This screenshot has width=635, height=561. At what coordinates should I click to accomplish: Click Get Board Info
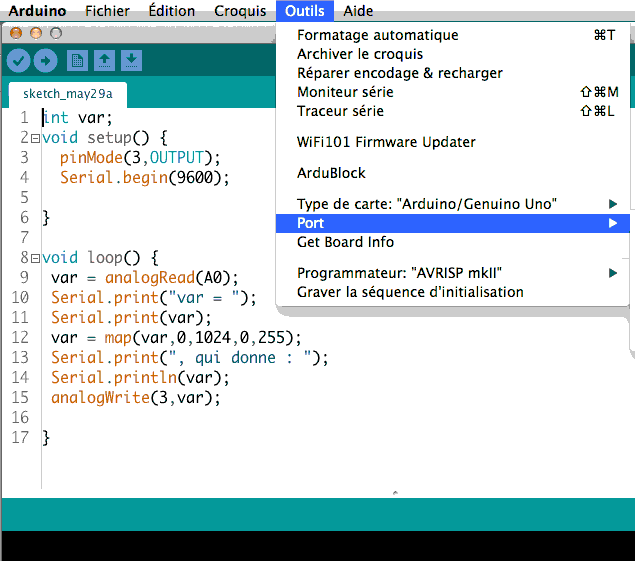click(x=345, y=242)
